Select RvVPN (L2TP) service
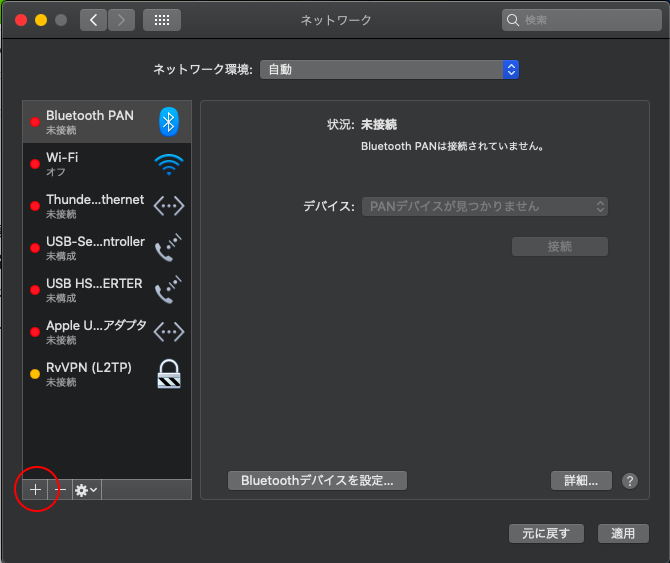Viewport: 670px width, 563px height. click(x=107, y=374)
